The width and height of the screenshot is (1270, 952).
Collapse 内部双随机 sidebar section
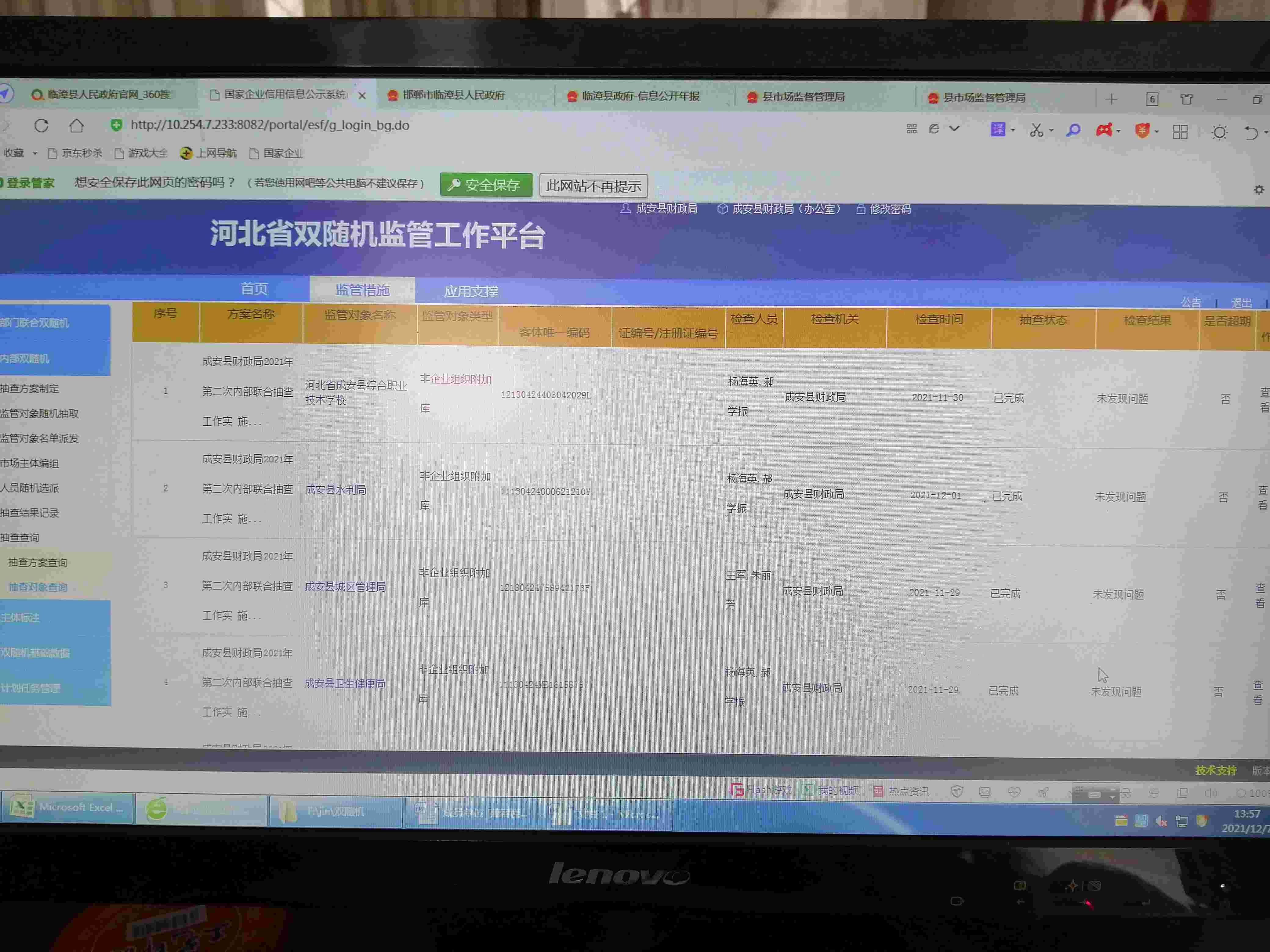[55, 359]
